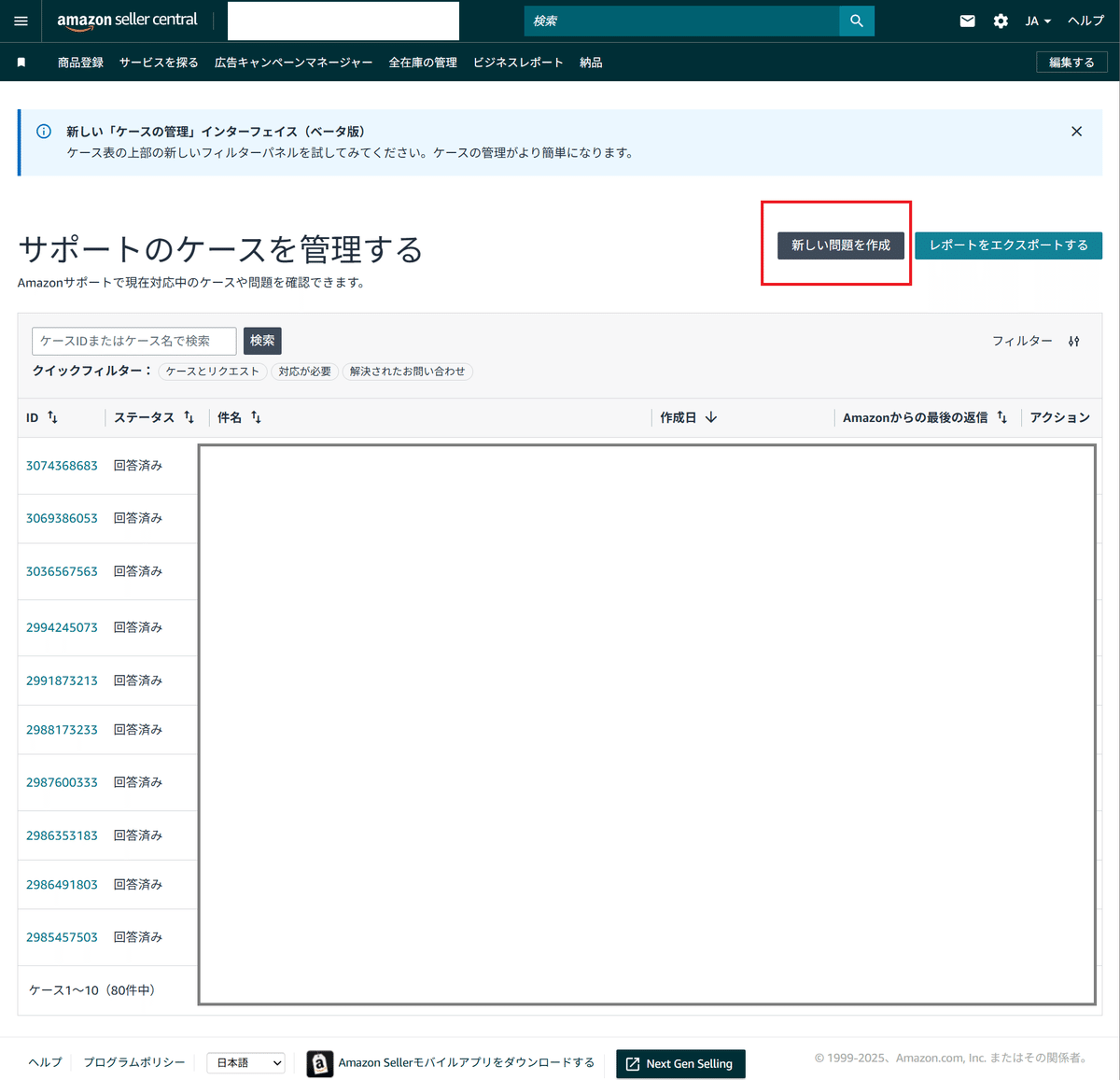Viewport: 1120px width, 1080px height.
Task: Click the search magnifier button
Action: tap(857, 21)
